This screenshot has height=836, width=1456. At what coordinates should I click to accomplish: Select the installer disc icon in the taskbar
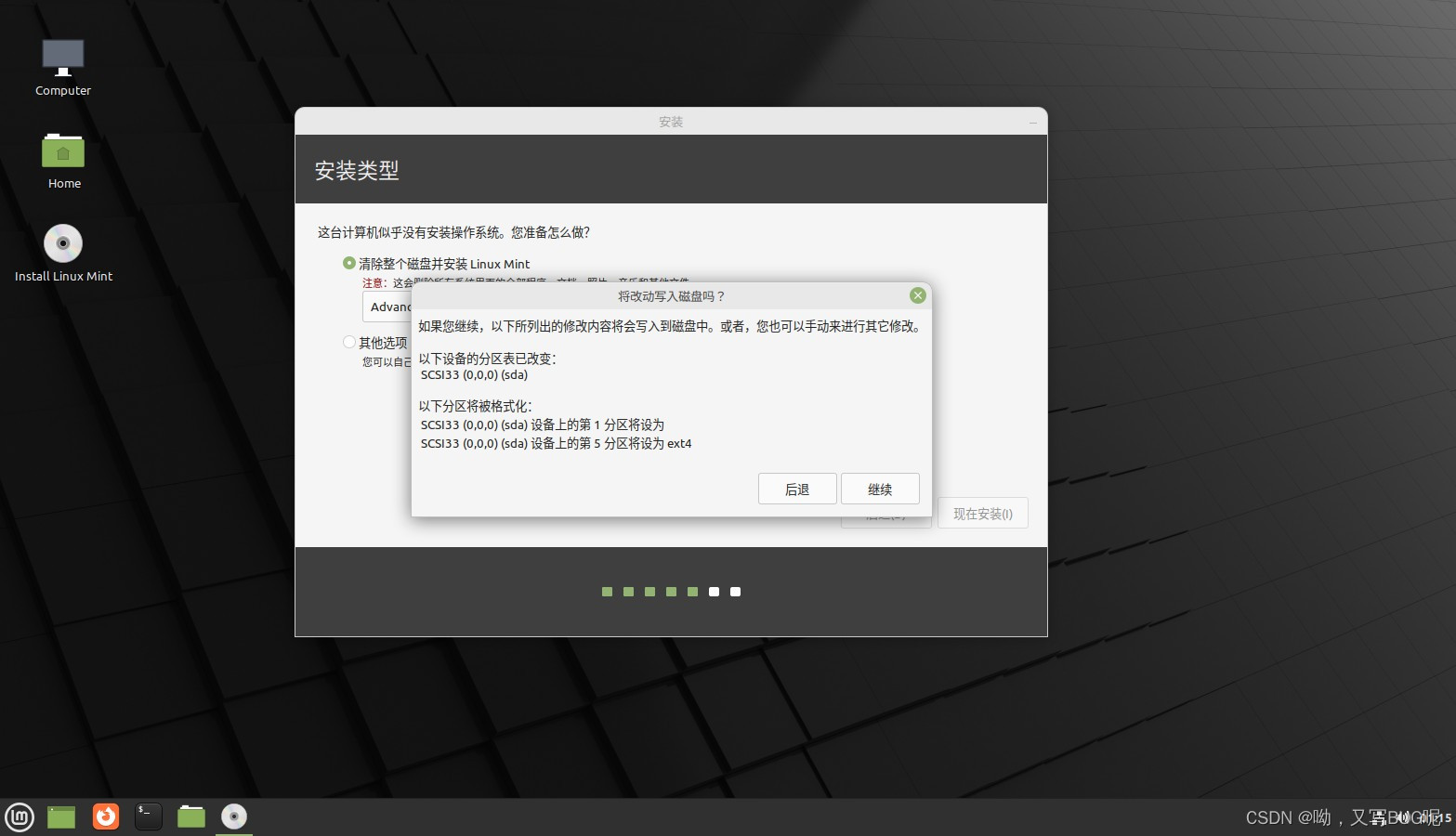(x=234, y=816)
